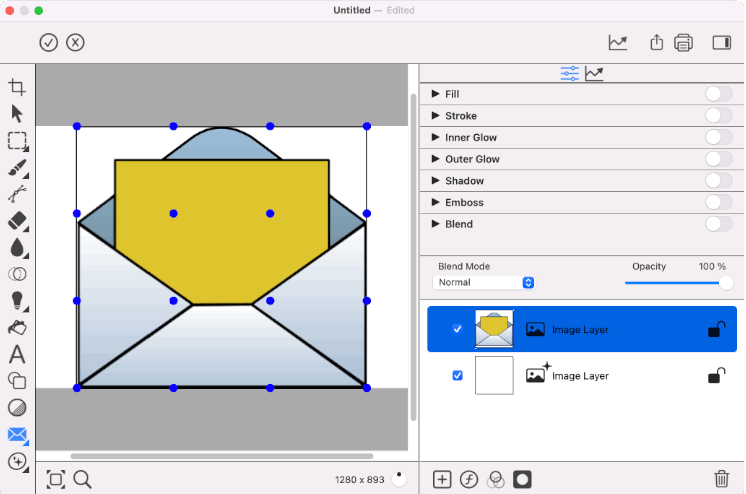
Task: Toggle the sidebar panel visibility
Action: (x=722, y=42)
